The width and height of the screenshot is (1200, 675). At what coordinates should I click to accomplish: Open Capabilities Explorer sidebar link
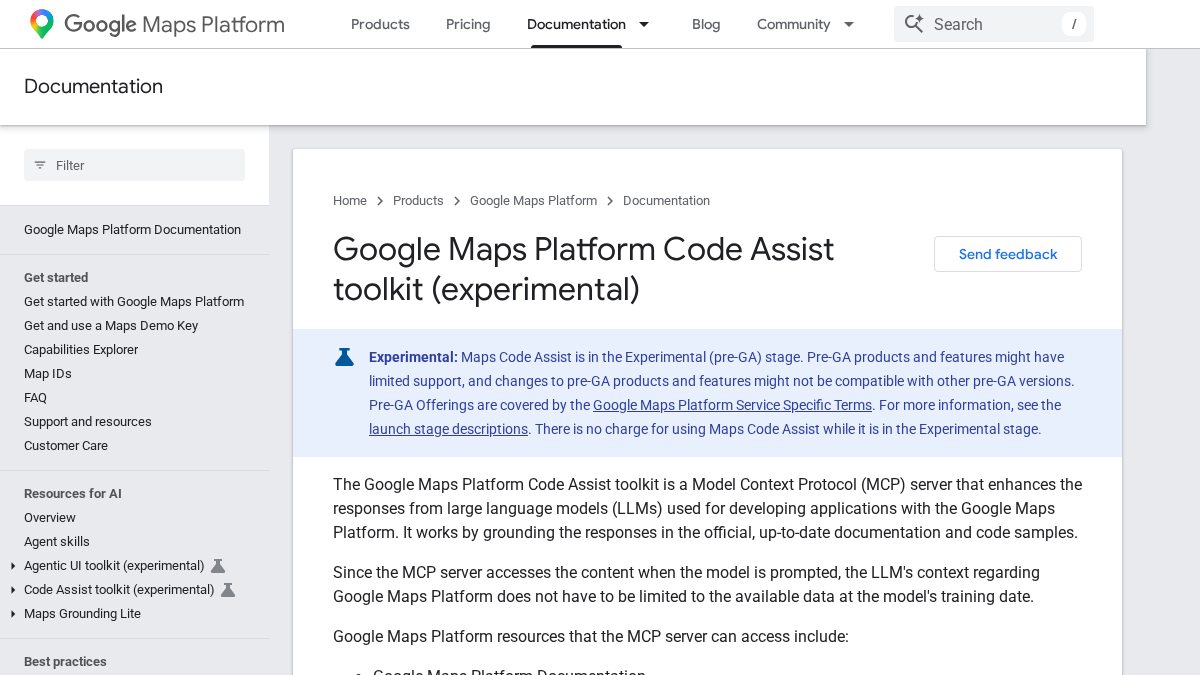point(81,350)
